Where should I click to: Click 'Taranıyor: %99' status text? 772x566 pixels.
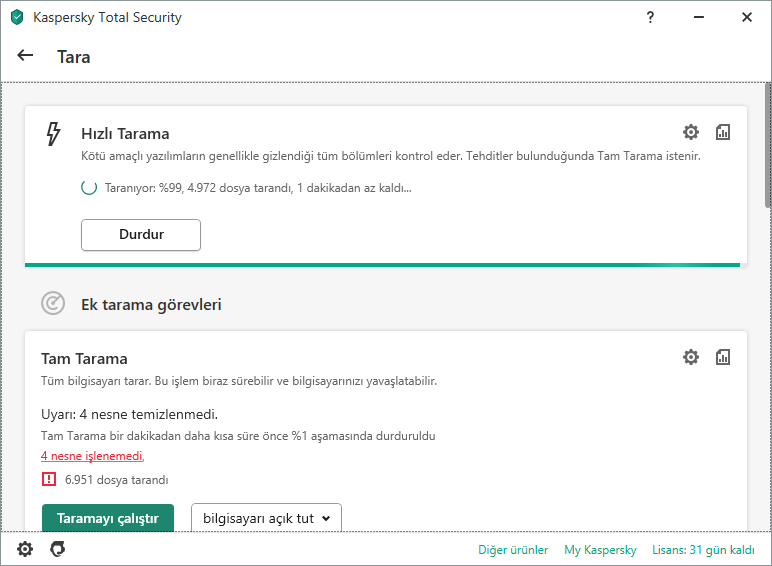258,188
